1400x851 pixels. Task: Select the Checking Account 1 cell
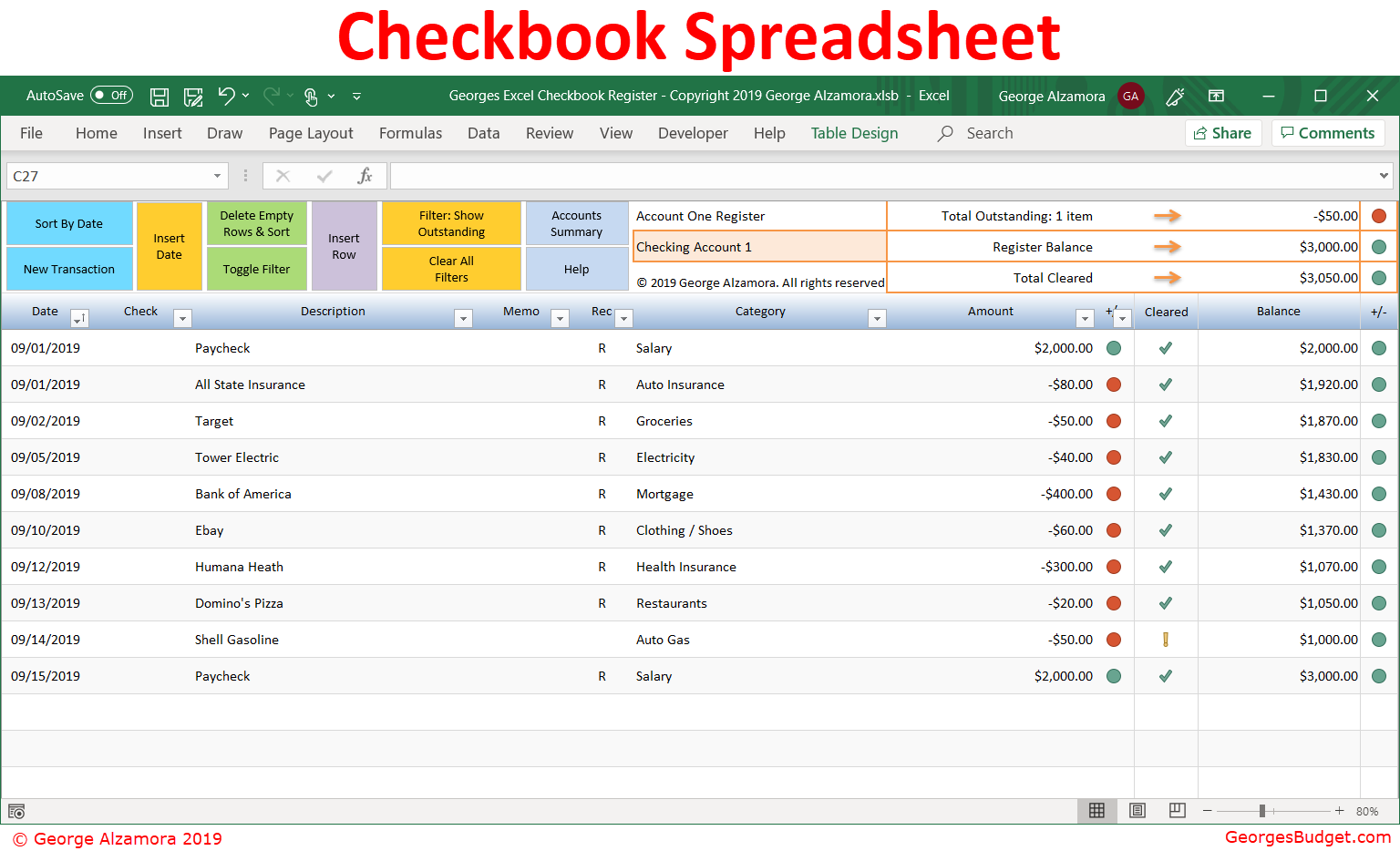(759, 247)
